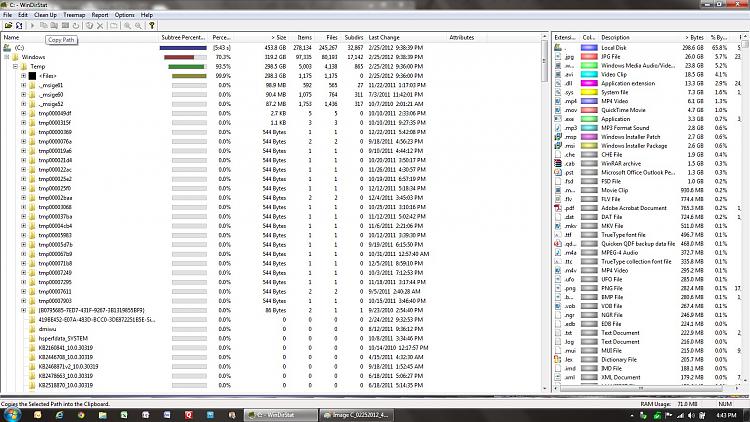The height and width of the screenshot is (422, 750).
Task: Click the .jpg file type icon
Action: (558, 56)
